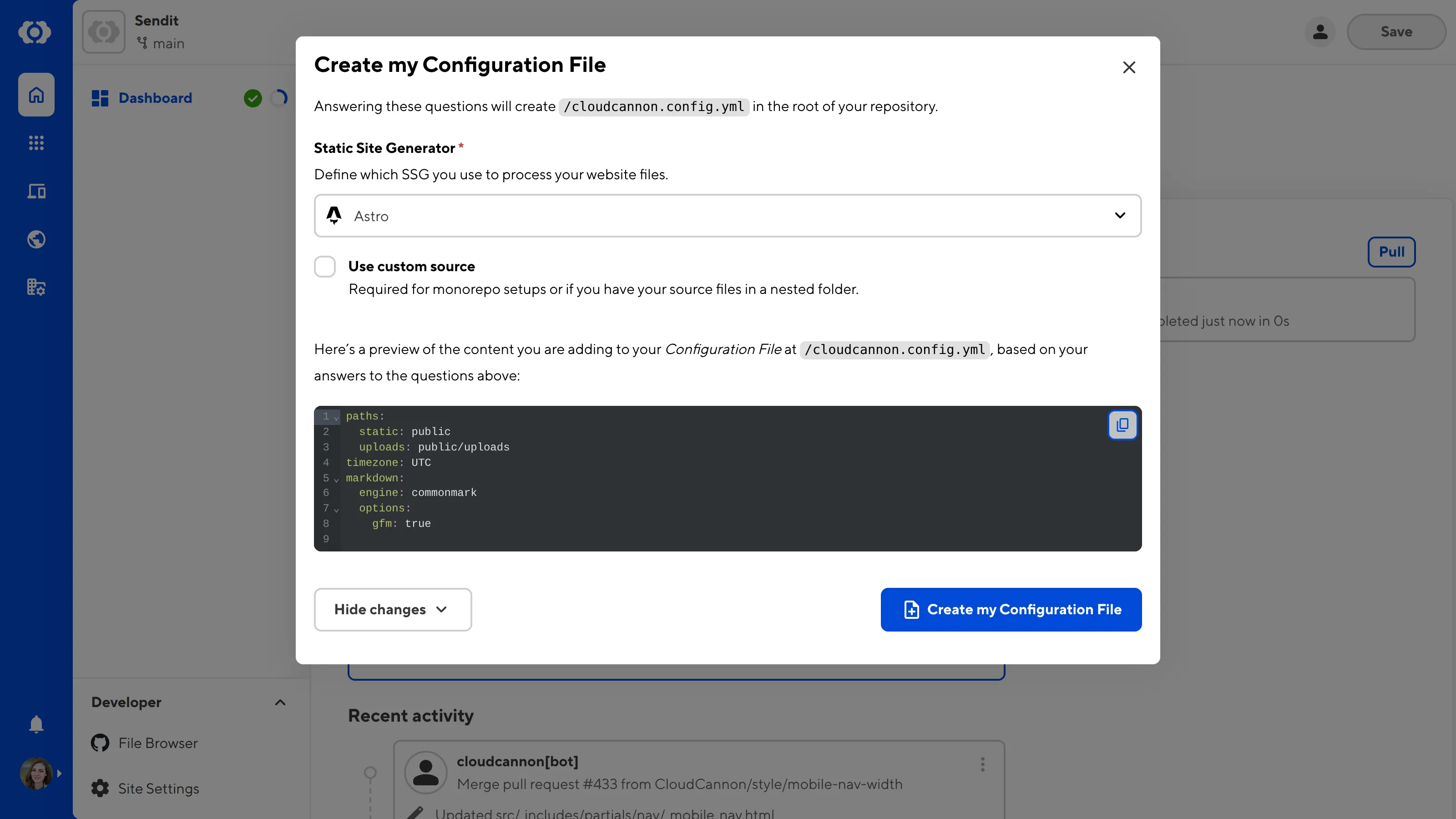The height and width of the screenshot is (819, 1456).
Task: Click the visual editor devices icon
Action: [x=35, y=191]
